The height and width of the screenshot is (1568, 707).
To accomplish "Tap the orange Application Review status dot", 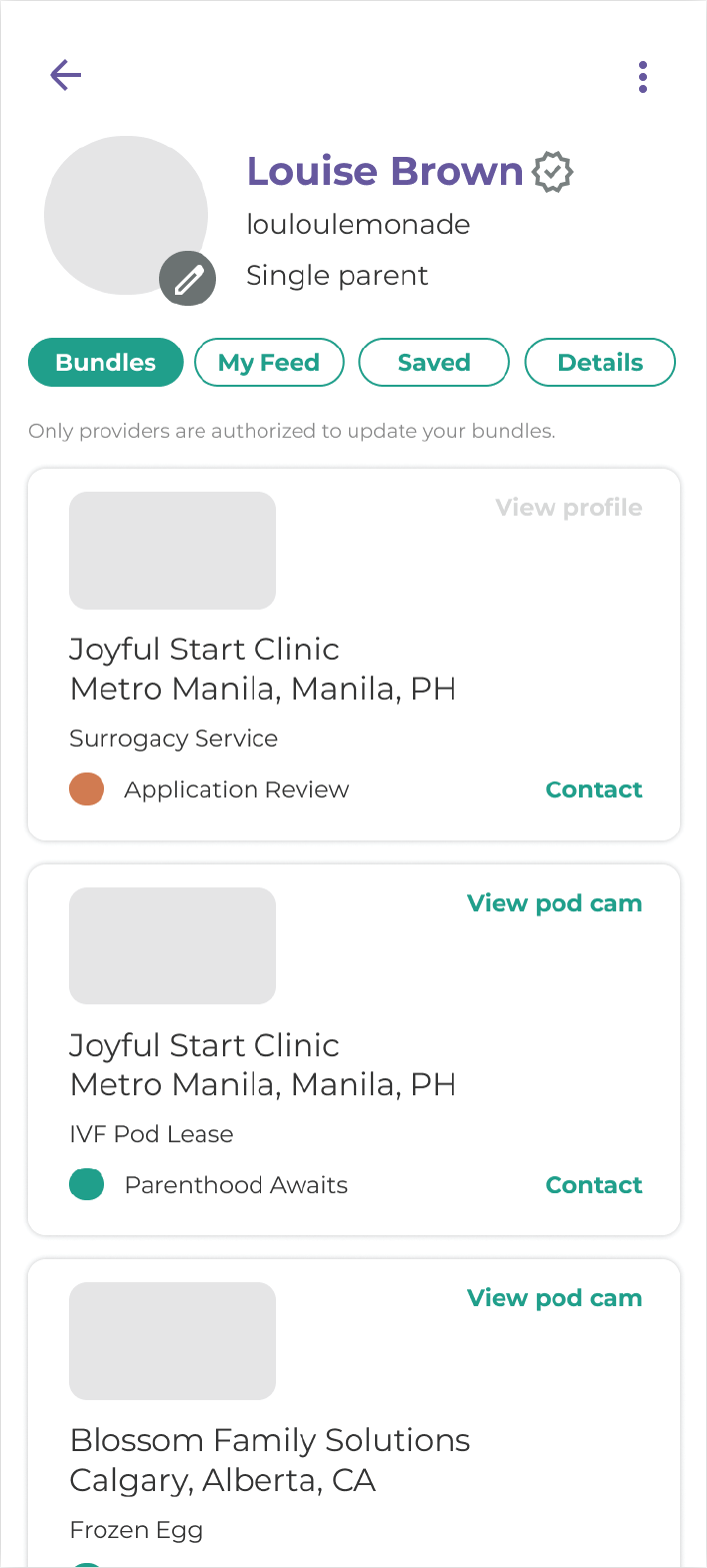I will click(x=87, y=789).
